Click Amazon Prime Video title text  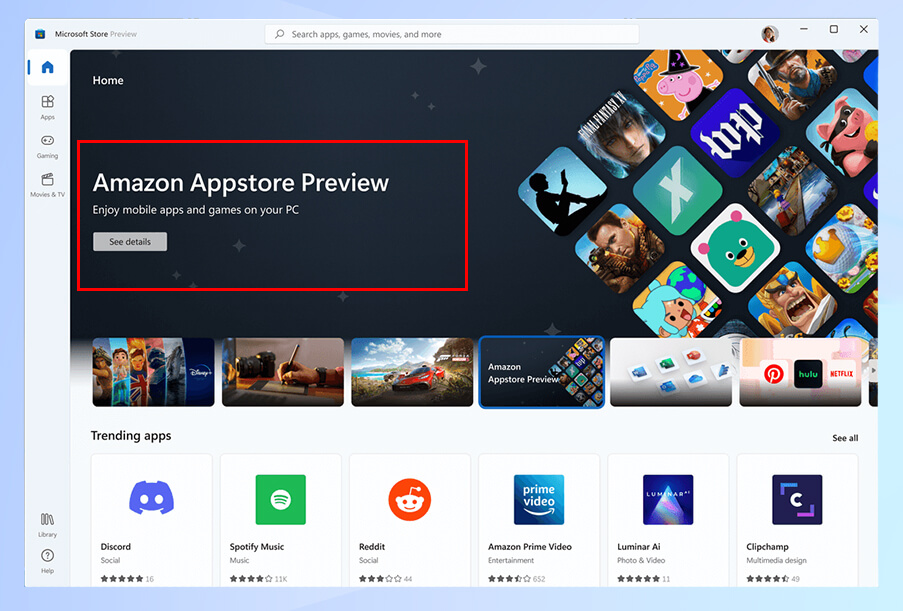[x=530, y=547]
